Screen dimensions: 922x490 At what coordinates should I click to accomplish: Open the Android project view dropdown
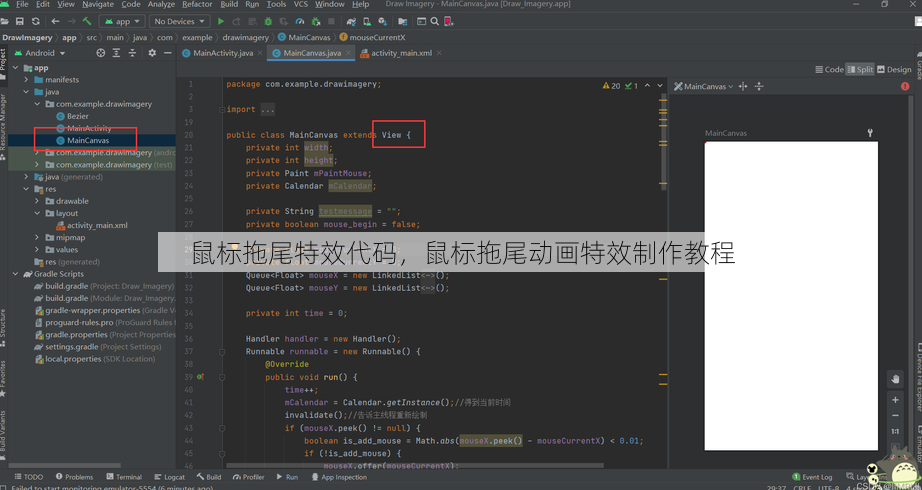tap(40, 53)
